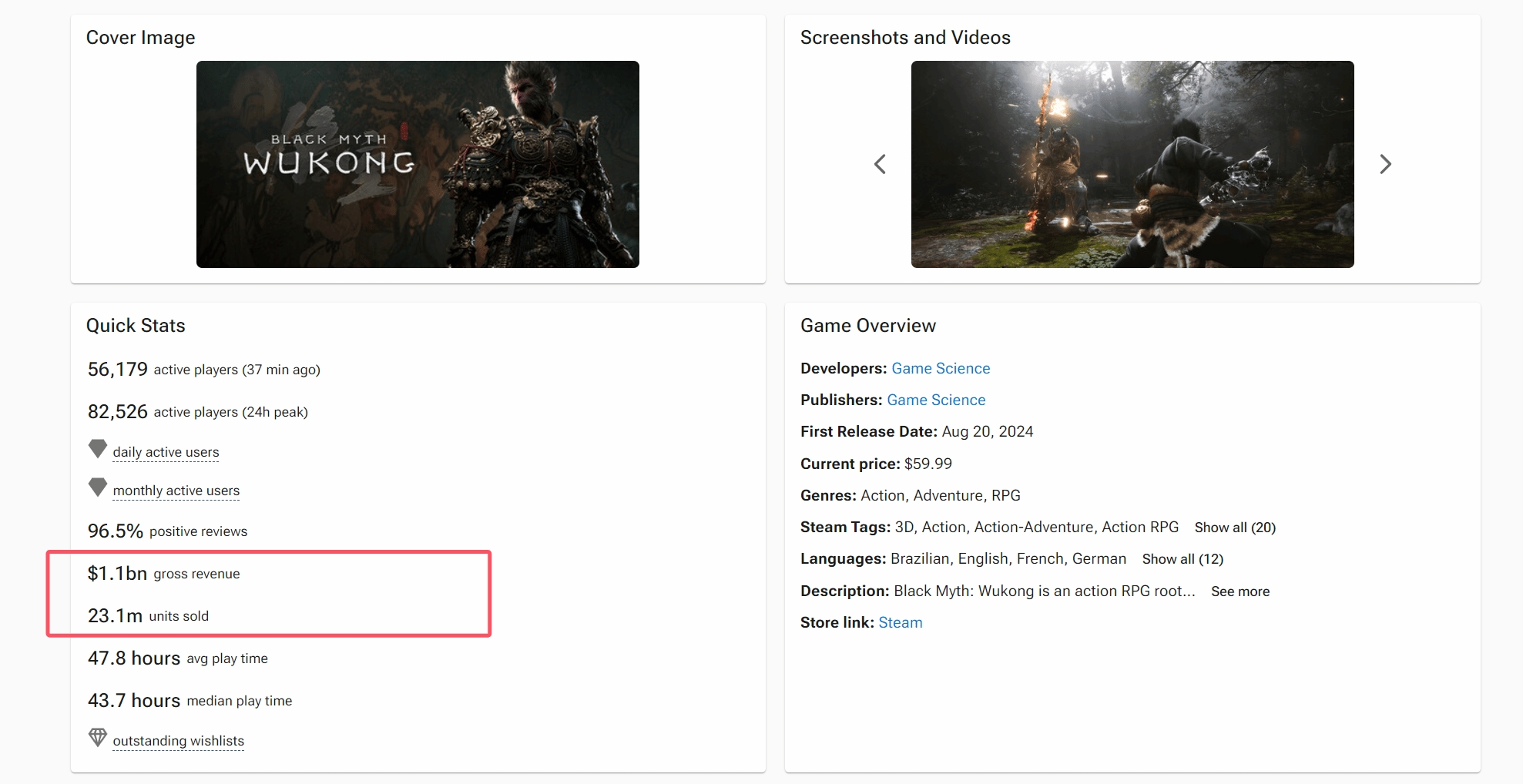Open the Steam store link
1523x784 pixels.
pyautogui.click(x=900, y=622)
